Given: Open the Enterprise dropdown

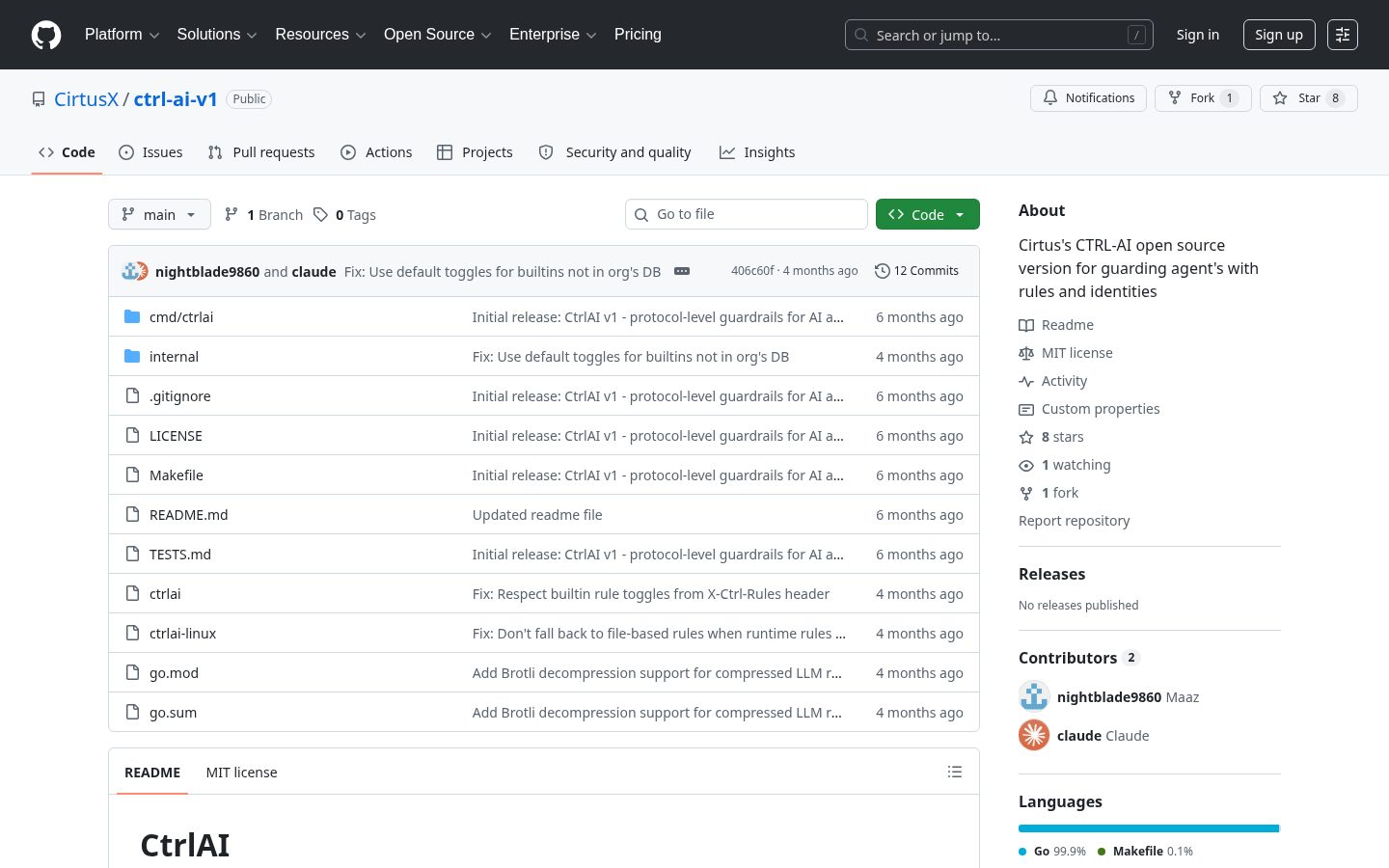Looking at the screenshot, I should [x=553, y=35].
